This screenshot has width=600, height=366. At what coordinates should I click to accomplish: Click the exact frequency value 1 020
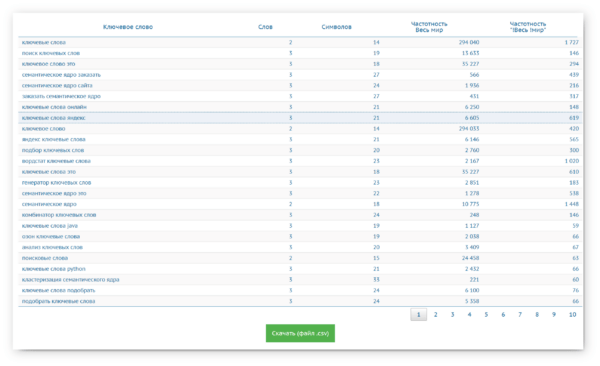(x=572, y=161)
